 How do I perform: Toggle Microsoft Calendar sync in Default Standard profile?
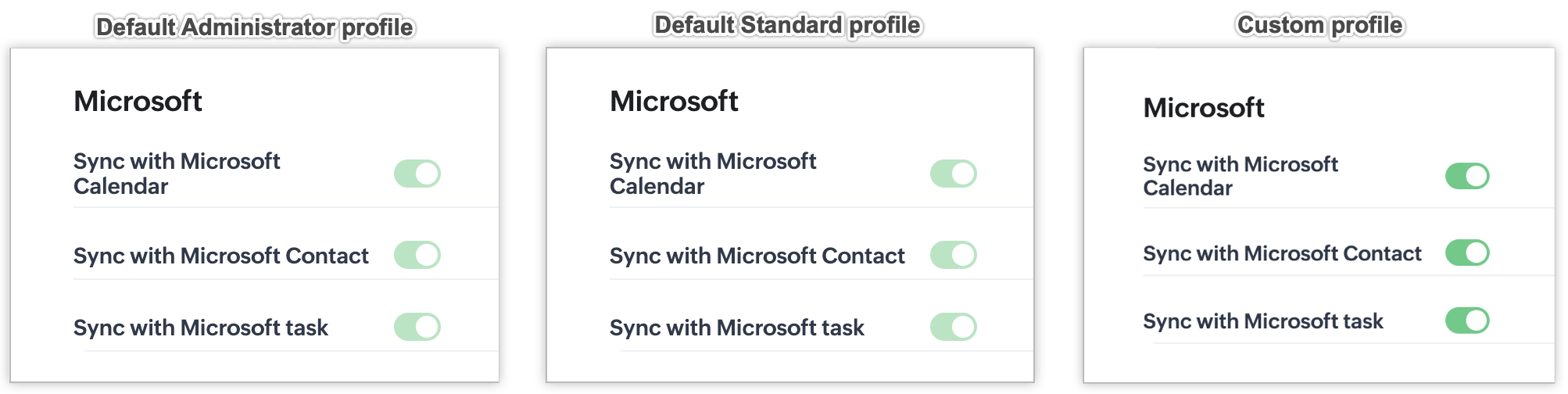coord(954,174)
